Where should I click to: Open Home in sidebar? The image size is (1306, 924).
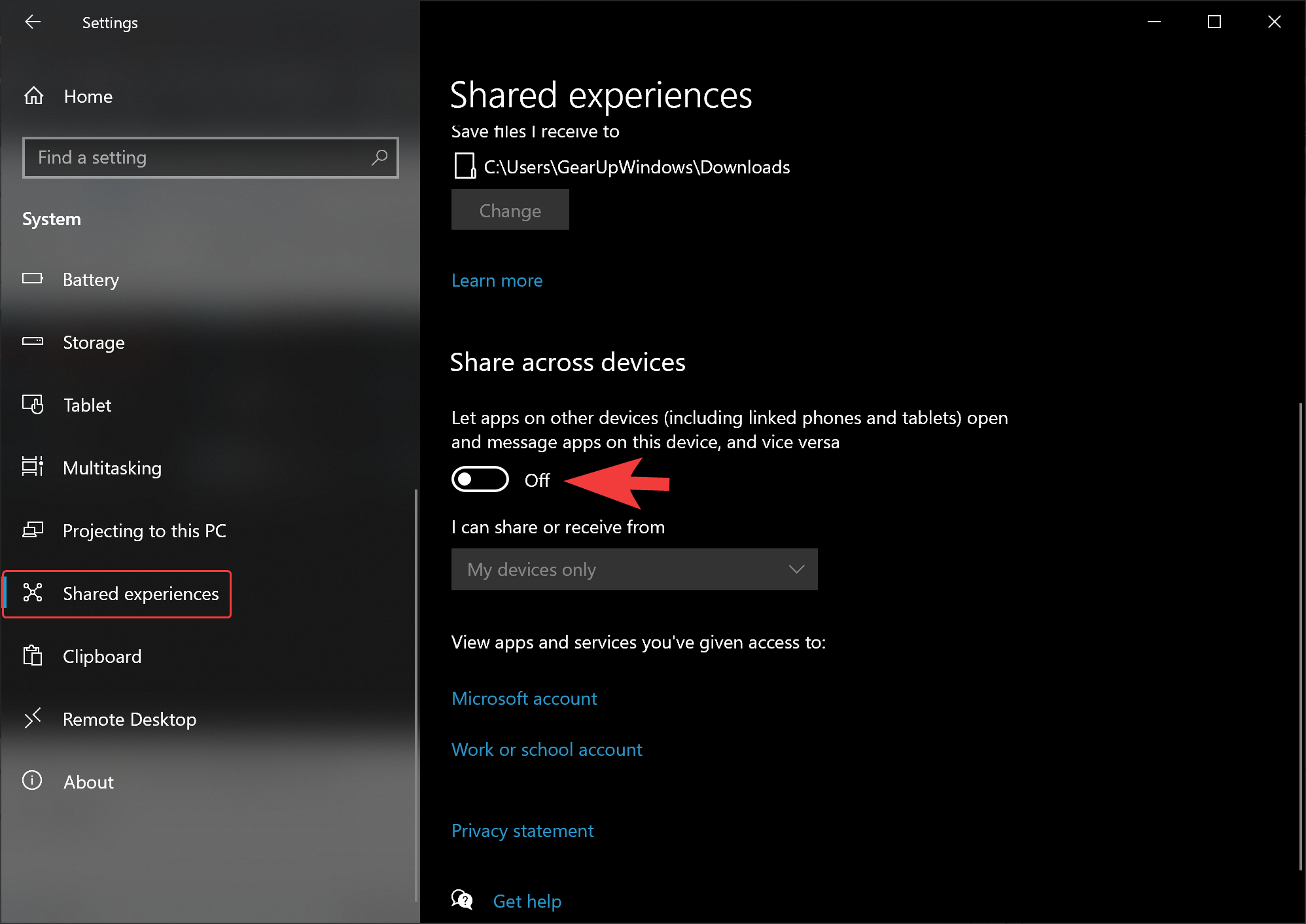click(x=88, y=96)
